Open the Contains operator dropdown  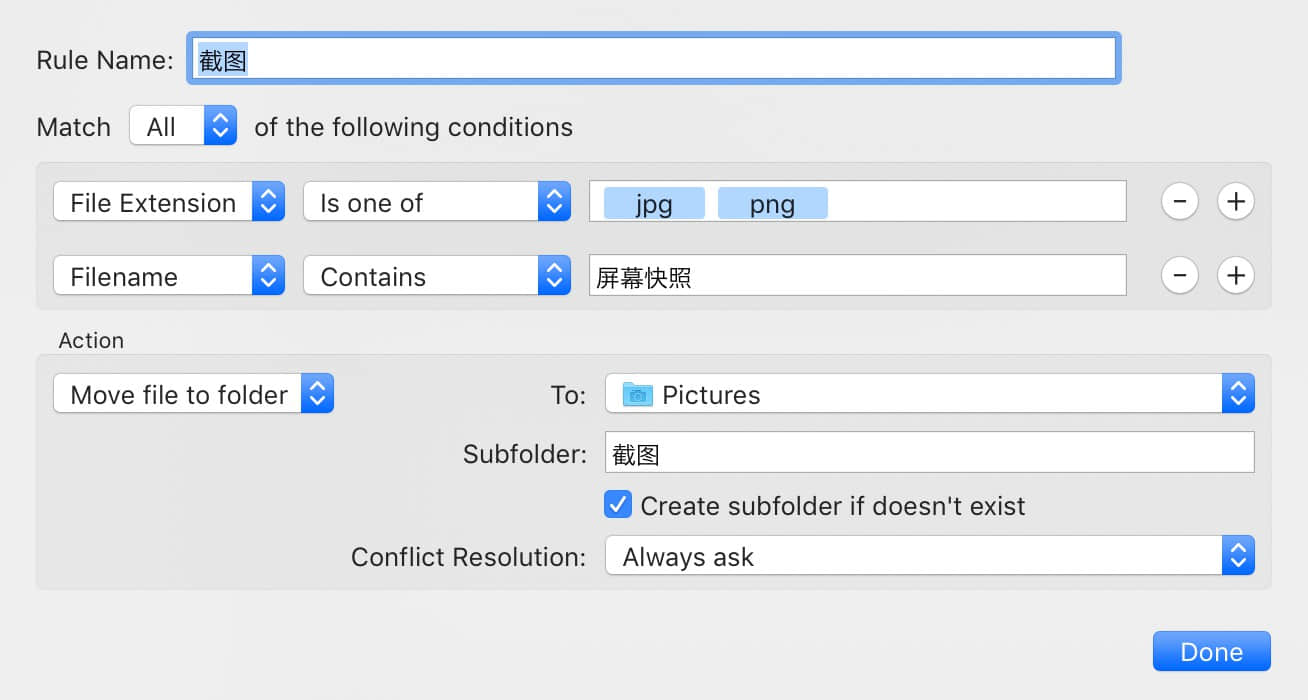tap(437, 275)
